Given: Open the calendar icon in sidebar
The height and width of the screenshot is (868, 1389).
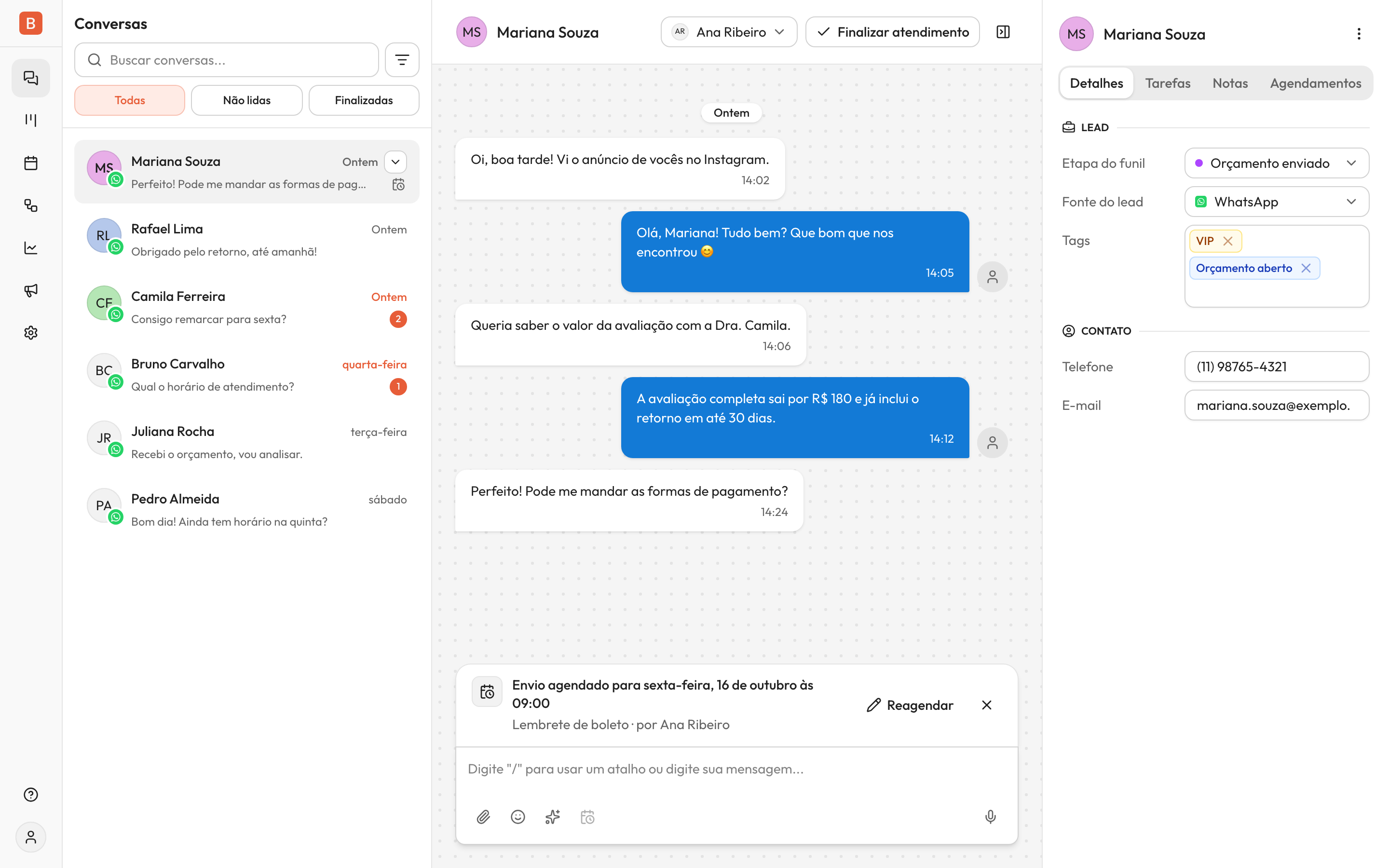Looking at the screenshot, I should 31,163.
